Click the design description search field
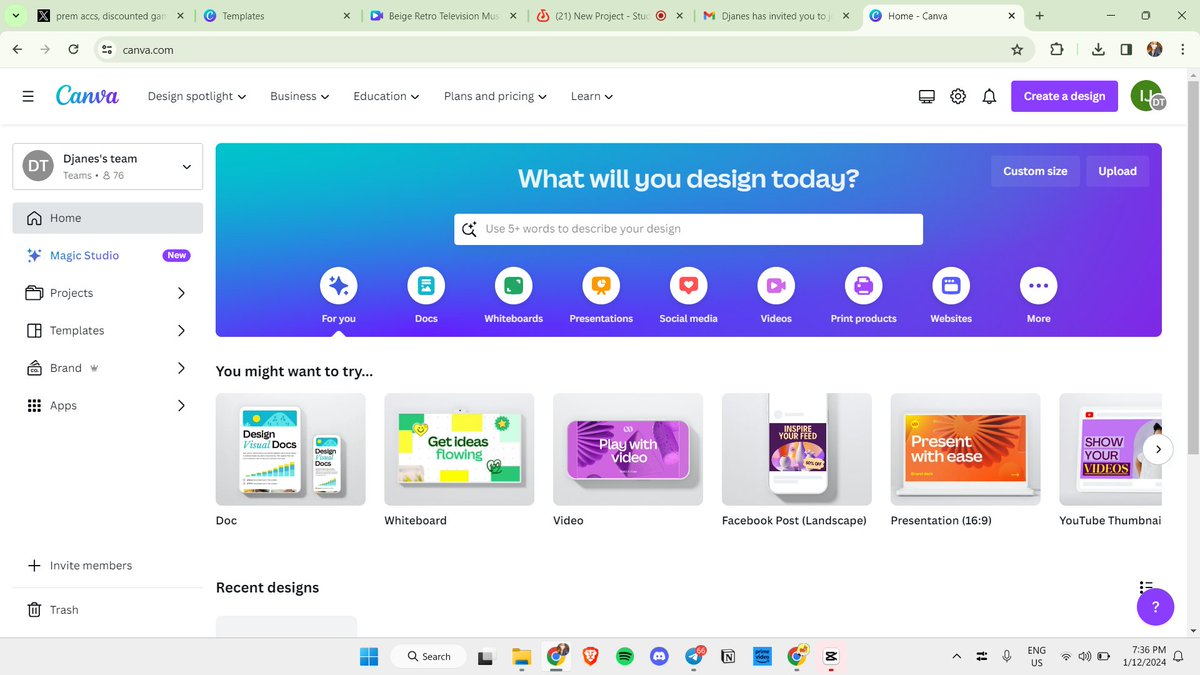The image size is (1200, 675). [x=688, y=229]
